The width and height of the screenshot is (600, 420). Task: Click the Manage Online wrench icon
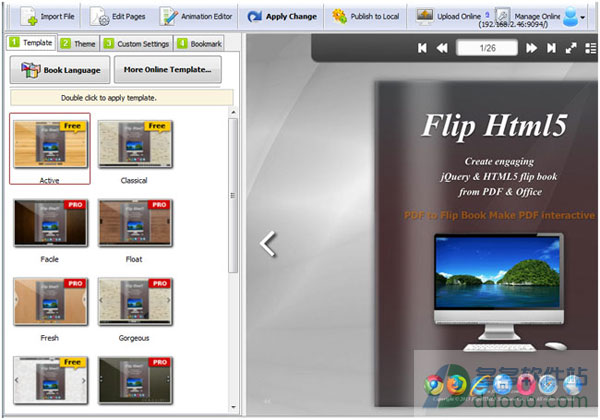coord(503,16)
